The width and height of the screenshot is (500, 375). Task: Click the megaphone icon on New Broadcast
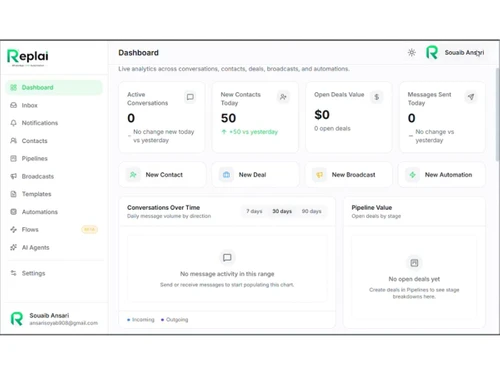[x=319, y=175]
